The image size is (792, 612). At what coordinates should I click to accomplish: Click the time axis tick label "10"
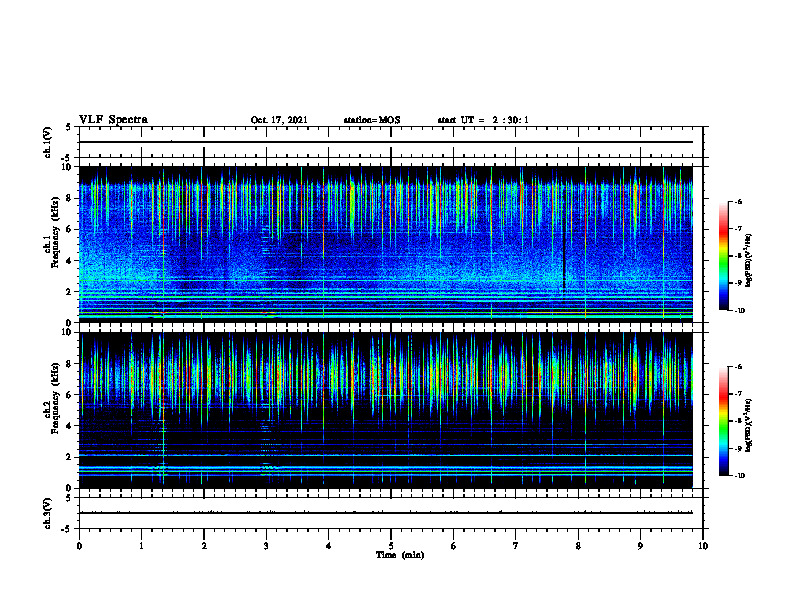click(x=703, y=546)
